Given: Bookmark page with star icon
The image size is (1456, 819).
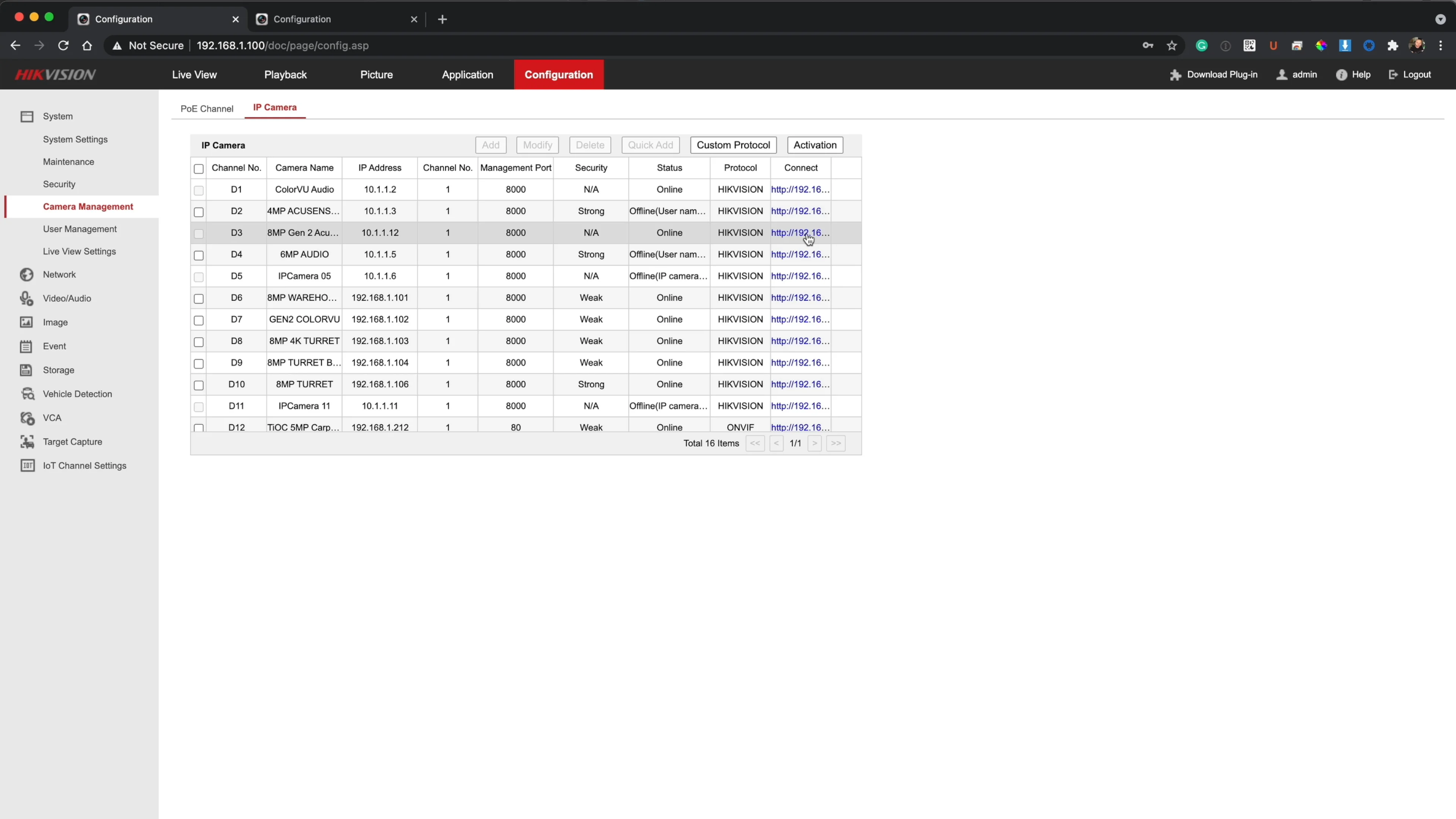Looking at the screenshot, I should (x=1172, y=46).
